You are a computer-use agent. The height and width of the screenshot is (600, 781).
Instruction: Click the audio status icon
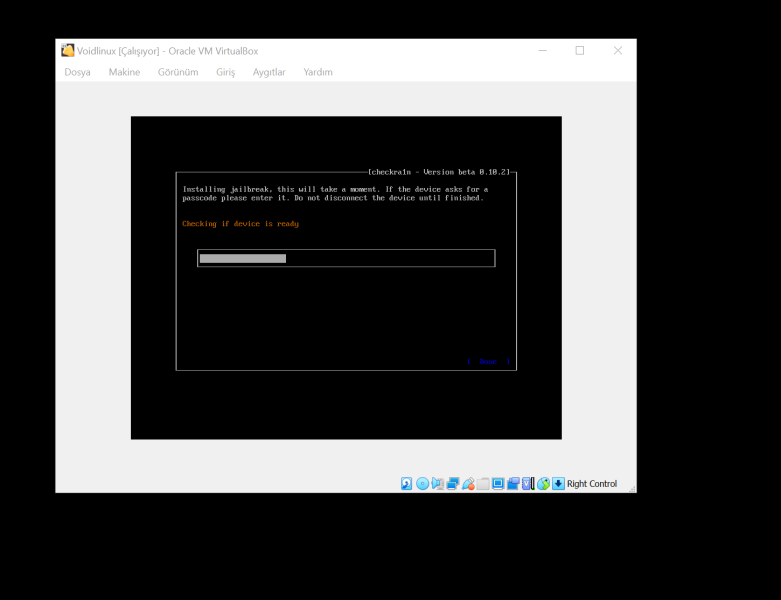(437, 483)
